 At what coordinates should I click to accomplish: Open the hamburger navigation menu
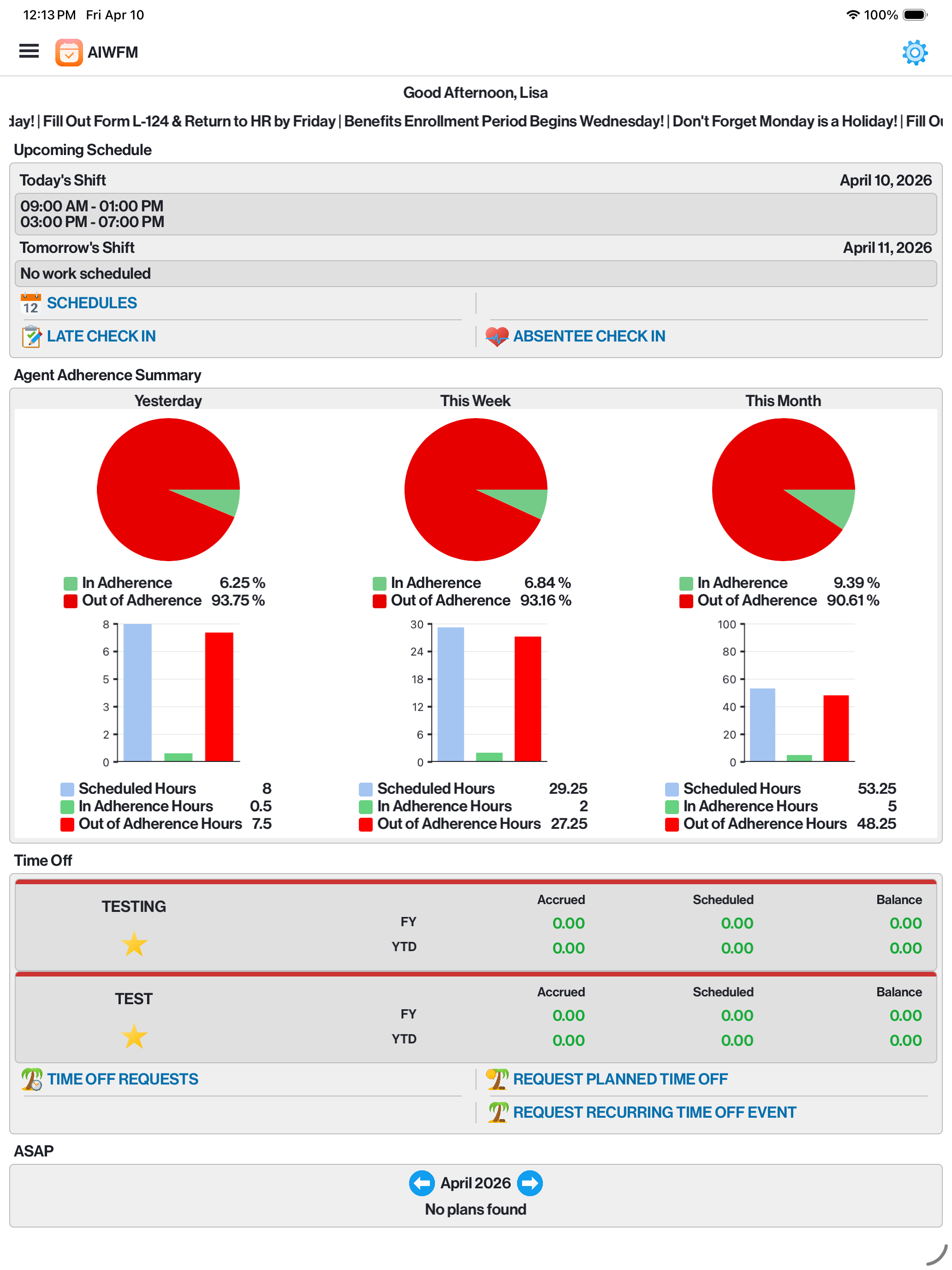tap(29, 52)
